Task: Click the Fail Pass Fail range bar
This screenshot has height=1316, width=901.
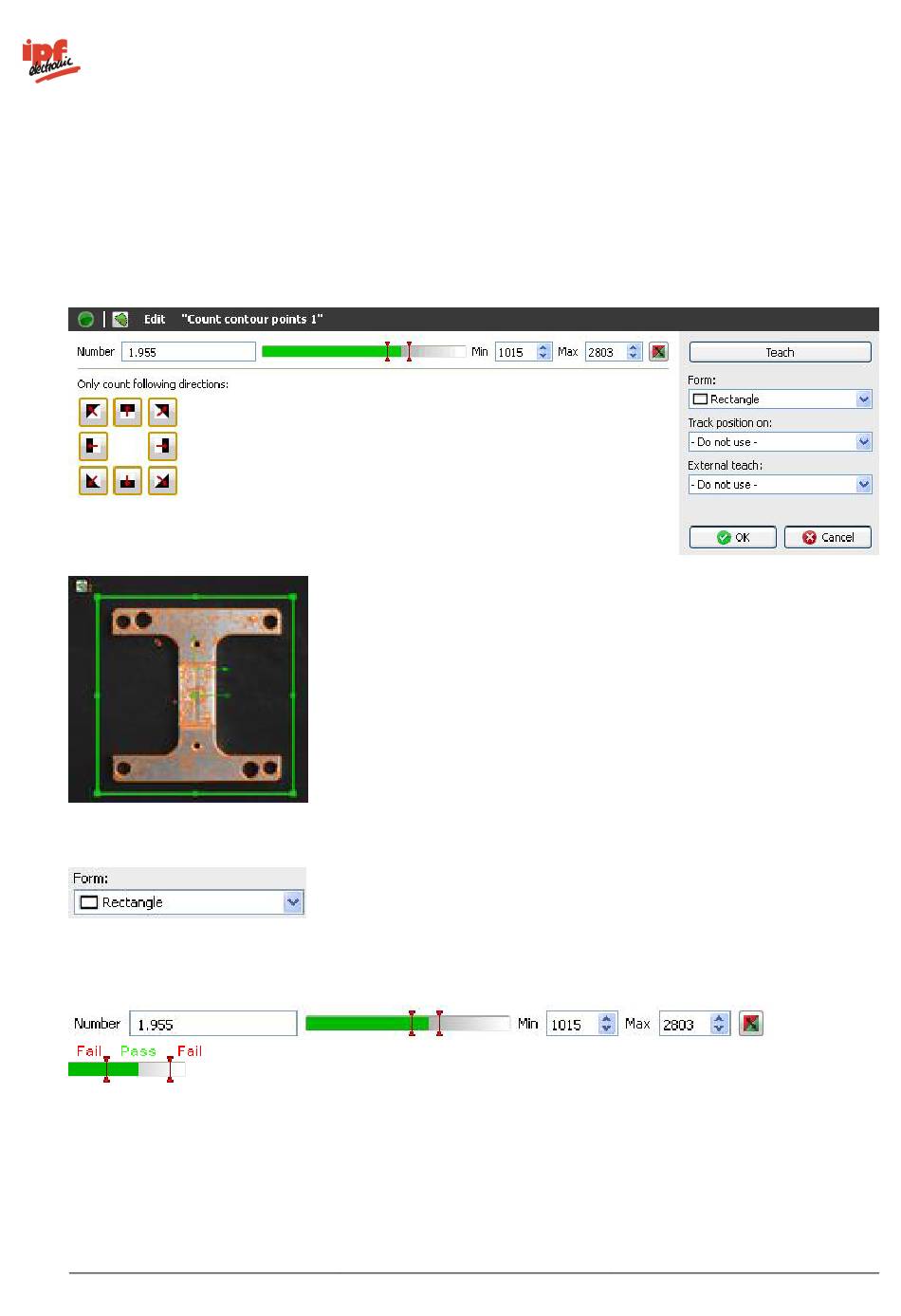Action: point(126,1069)
